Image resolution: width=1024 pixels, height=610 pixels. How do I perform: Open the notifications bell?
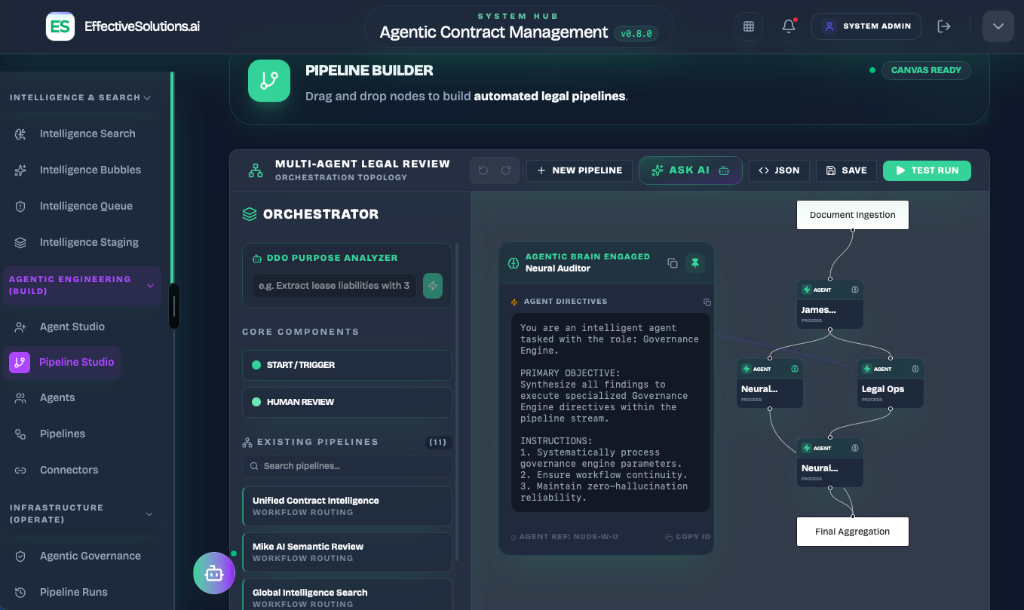tap(789, 26)
